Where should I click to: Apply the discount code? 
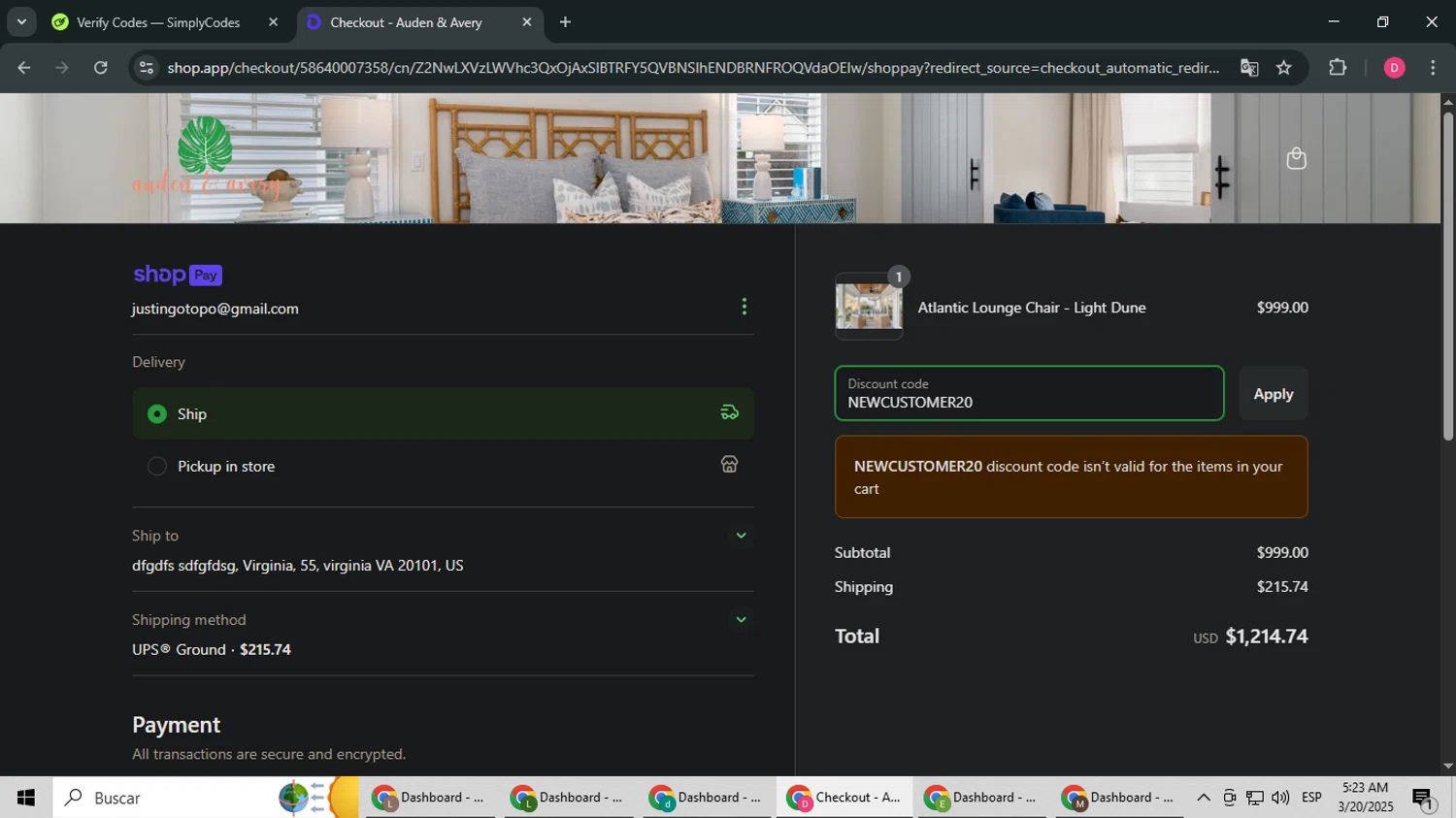1273,394
